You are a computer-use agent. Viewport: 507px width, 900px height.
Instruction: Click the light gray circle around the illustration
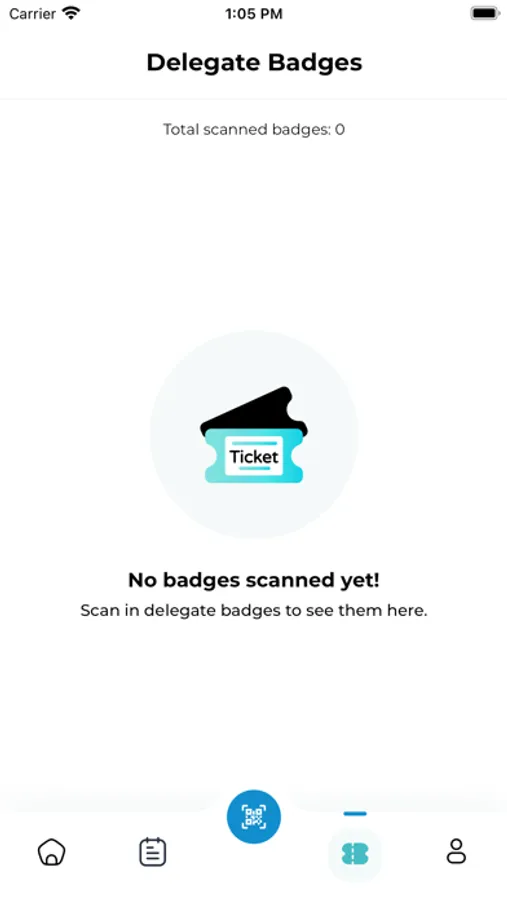pyautogui.click(x=254, y=435)
